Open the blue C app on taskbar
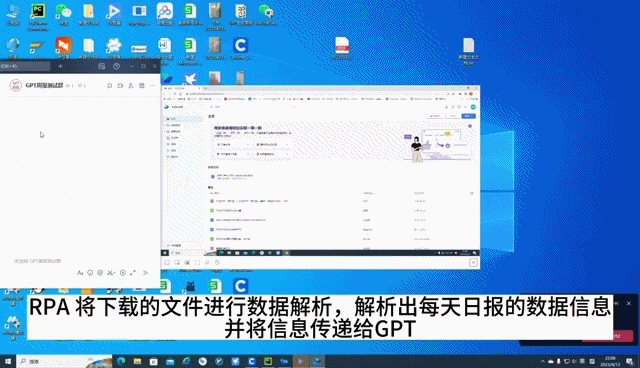Image resolution: width=640 pixels, height=368 pixels. [x=252, y=361]
